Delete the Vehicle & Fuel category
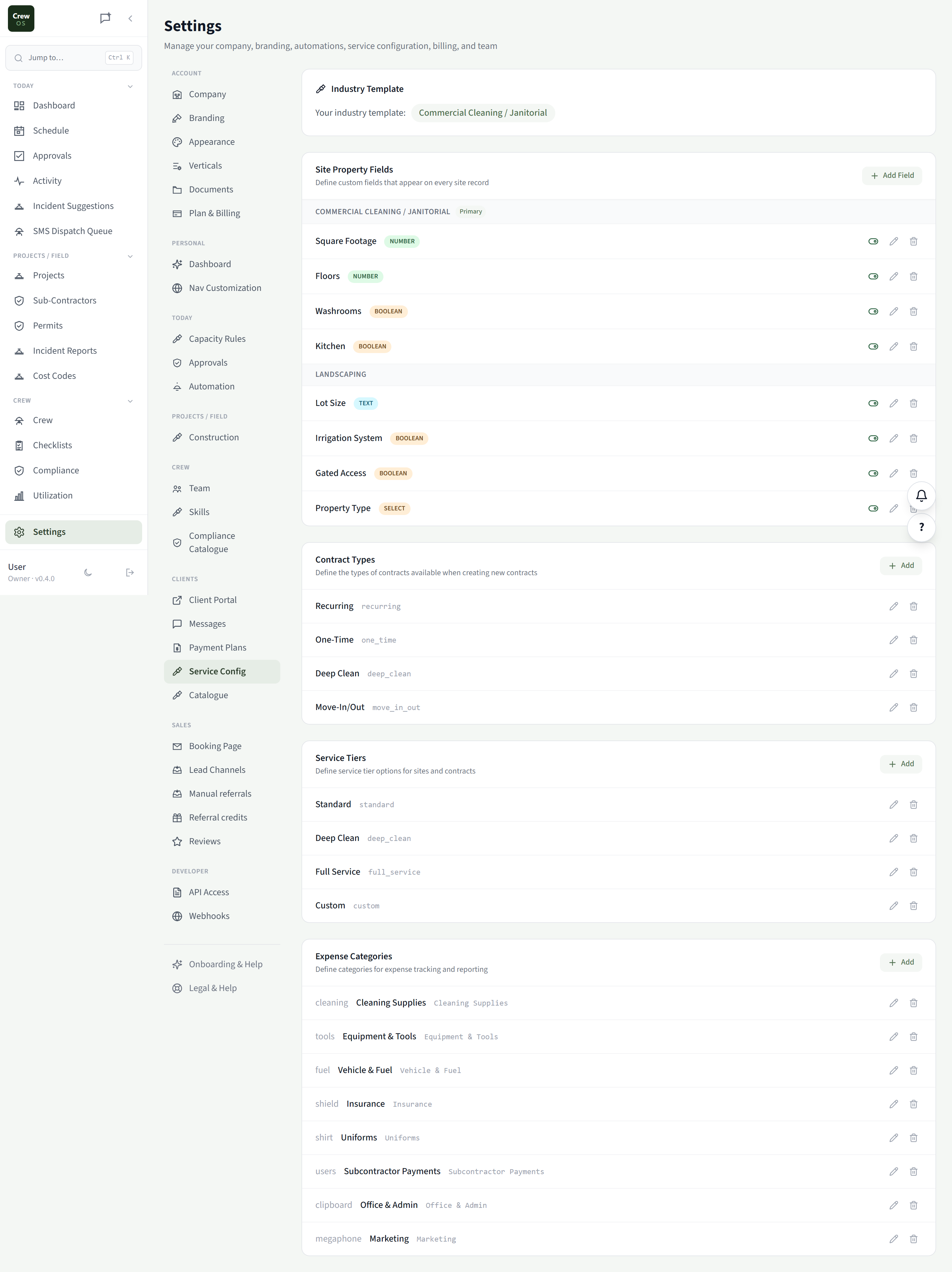This screenshot has height=1272, width=952. (913, 1071)
